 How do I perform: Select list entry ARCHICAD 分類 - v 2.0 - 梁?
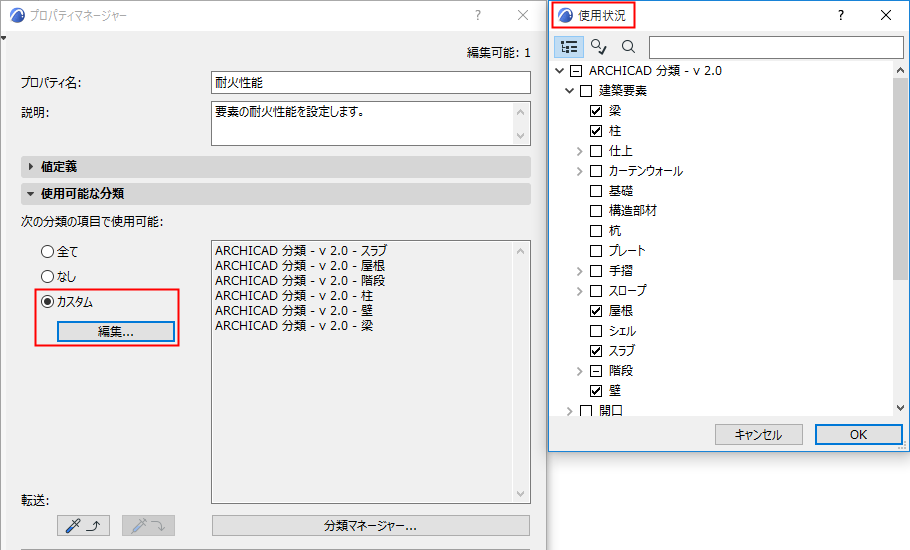pos(294,326)
